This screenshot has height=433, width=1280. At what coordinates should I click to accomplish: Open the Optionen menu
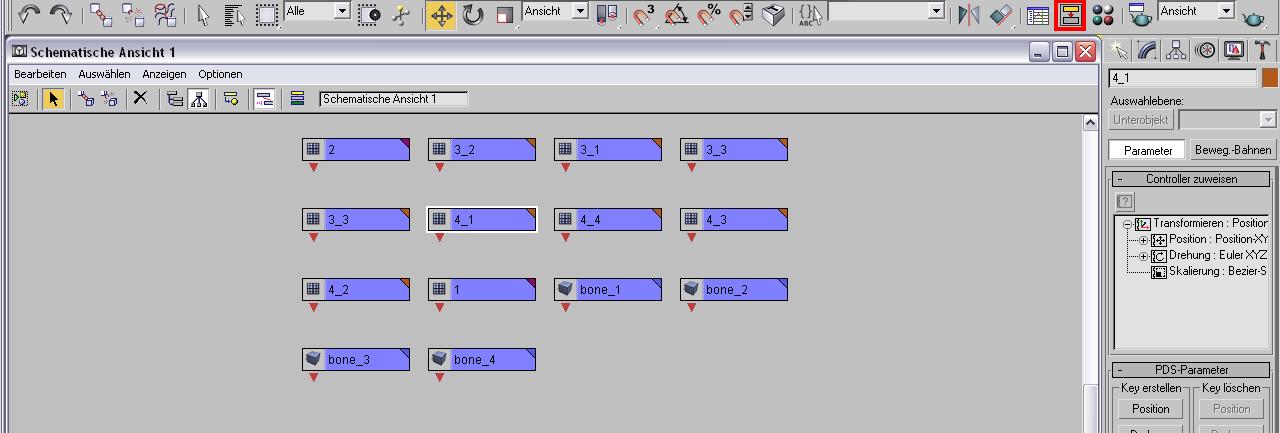pyautogui.click(x=220, y=74)
